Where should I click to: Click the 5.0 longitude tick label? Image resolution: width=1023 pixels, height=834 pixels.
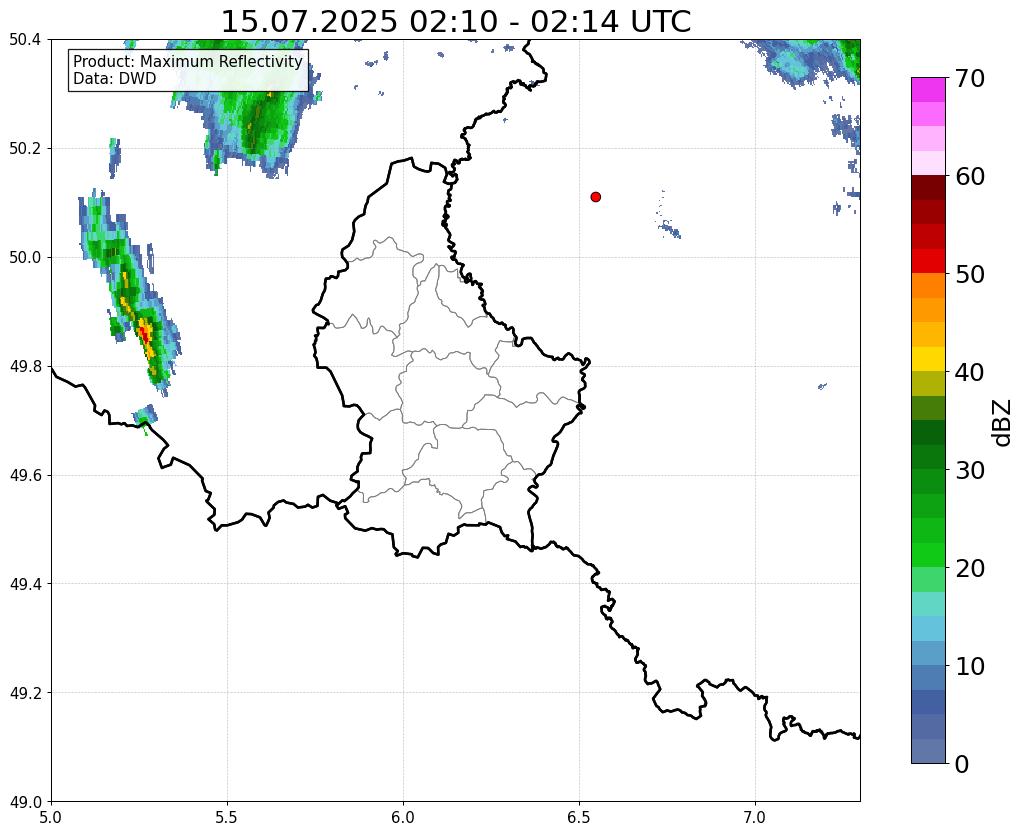(x=51, y=817)
